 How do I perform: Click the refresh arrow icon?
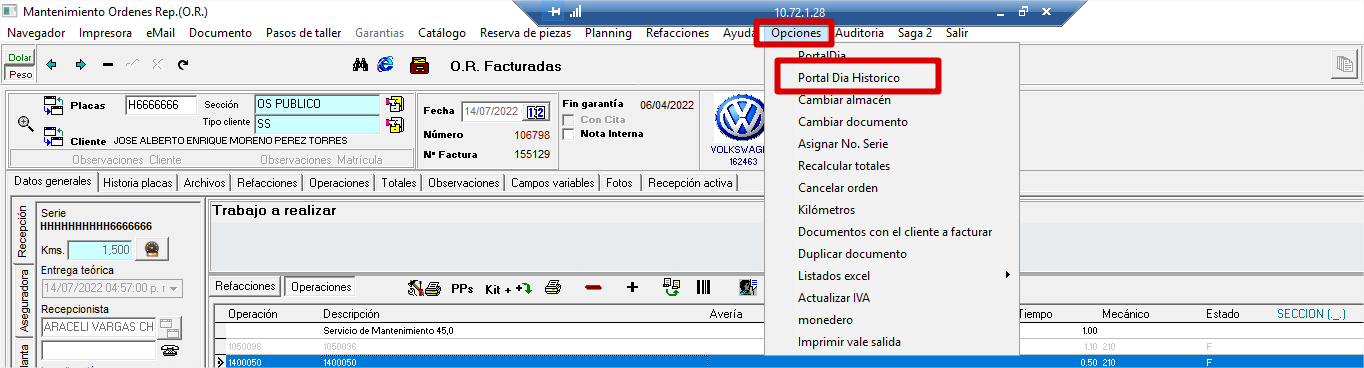[x=182, y=65]
